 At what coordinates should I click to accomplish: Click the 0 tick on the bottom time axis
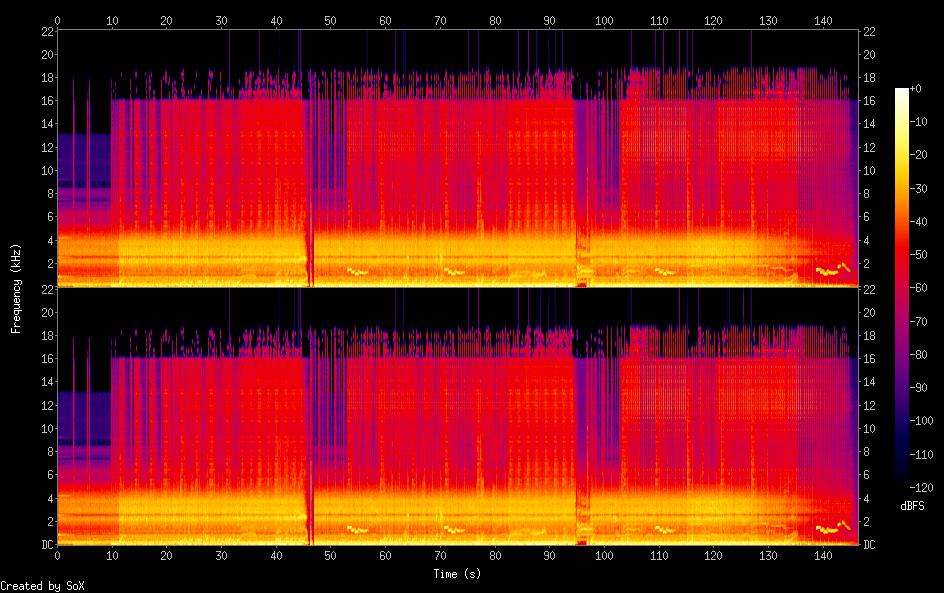(x=57, y=556)
